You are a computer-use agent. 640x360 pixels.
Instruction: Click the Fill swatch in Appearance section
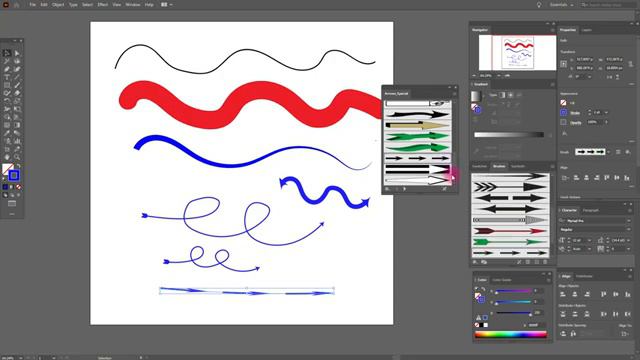(563, 103)
